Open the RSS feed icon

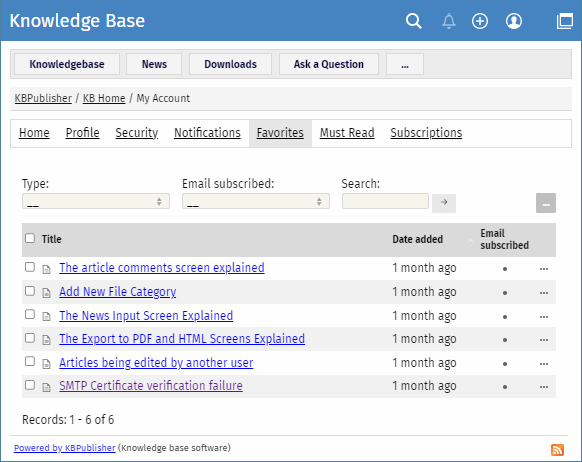point(557,450)
